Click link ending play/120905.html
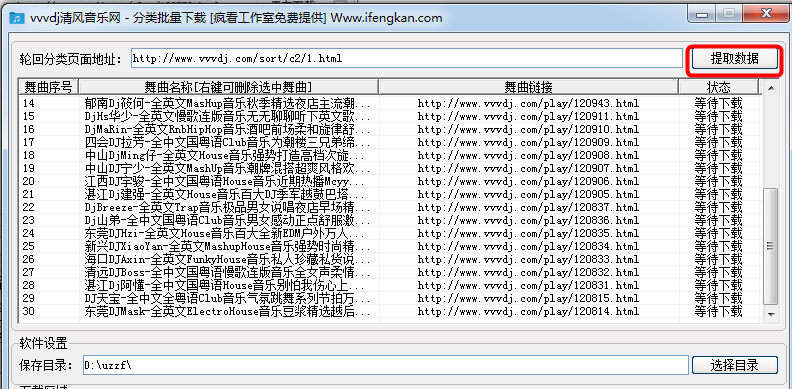 point(528,194)
